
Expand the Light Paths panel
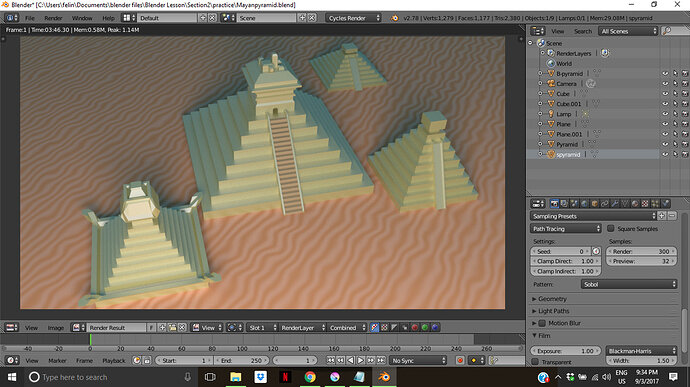coord(553,311)
